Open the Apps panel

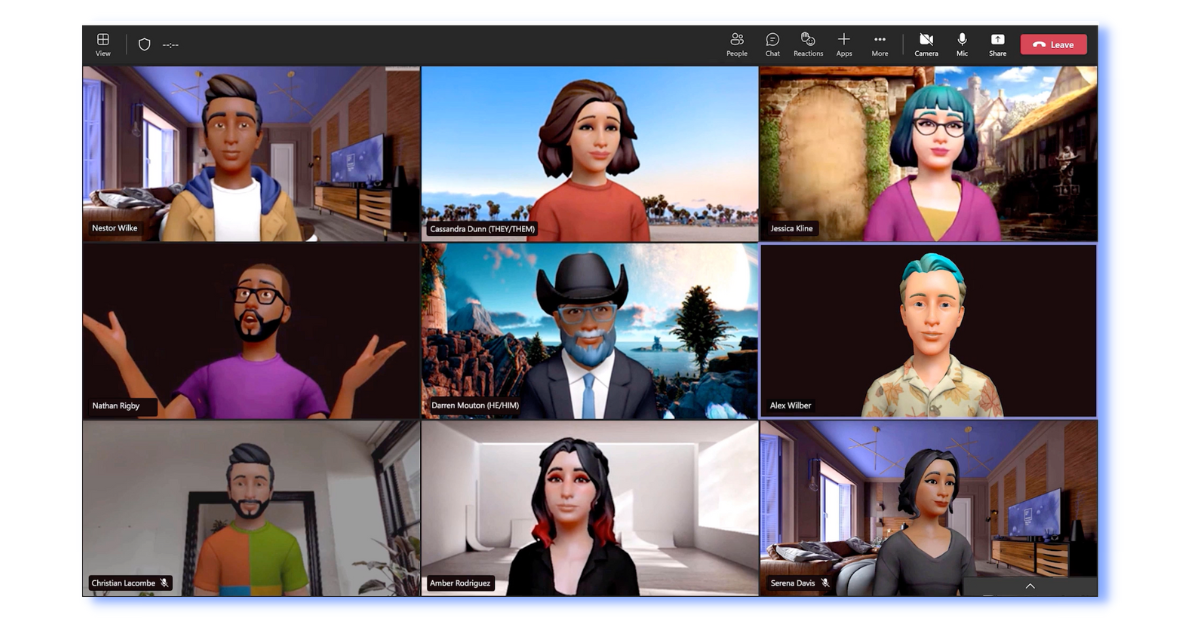(843, 42)
